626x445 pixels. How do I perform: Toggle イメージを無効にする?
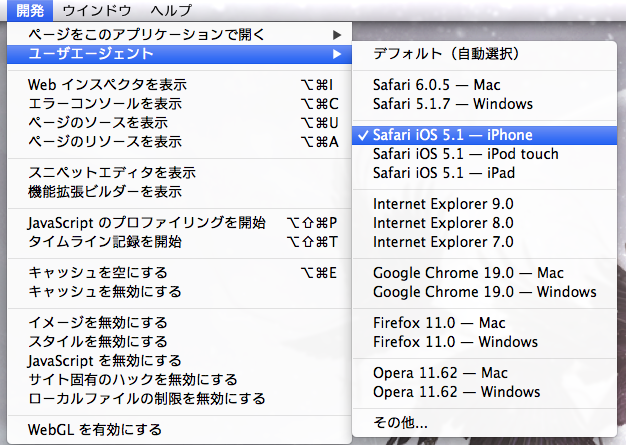click(x=179, y=322)
